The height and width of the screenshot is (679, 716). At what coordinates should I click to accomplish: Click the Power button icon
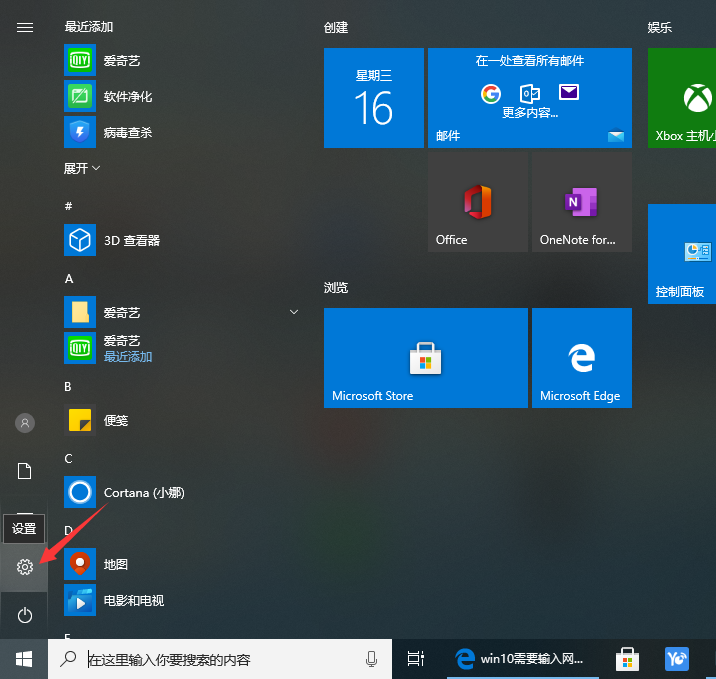tap(25, 615)
